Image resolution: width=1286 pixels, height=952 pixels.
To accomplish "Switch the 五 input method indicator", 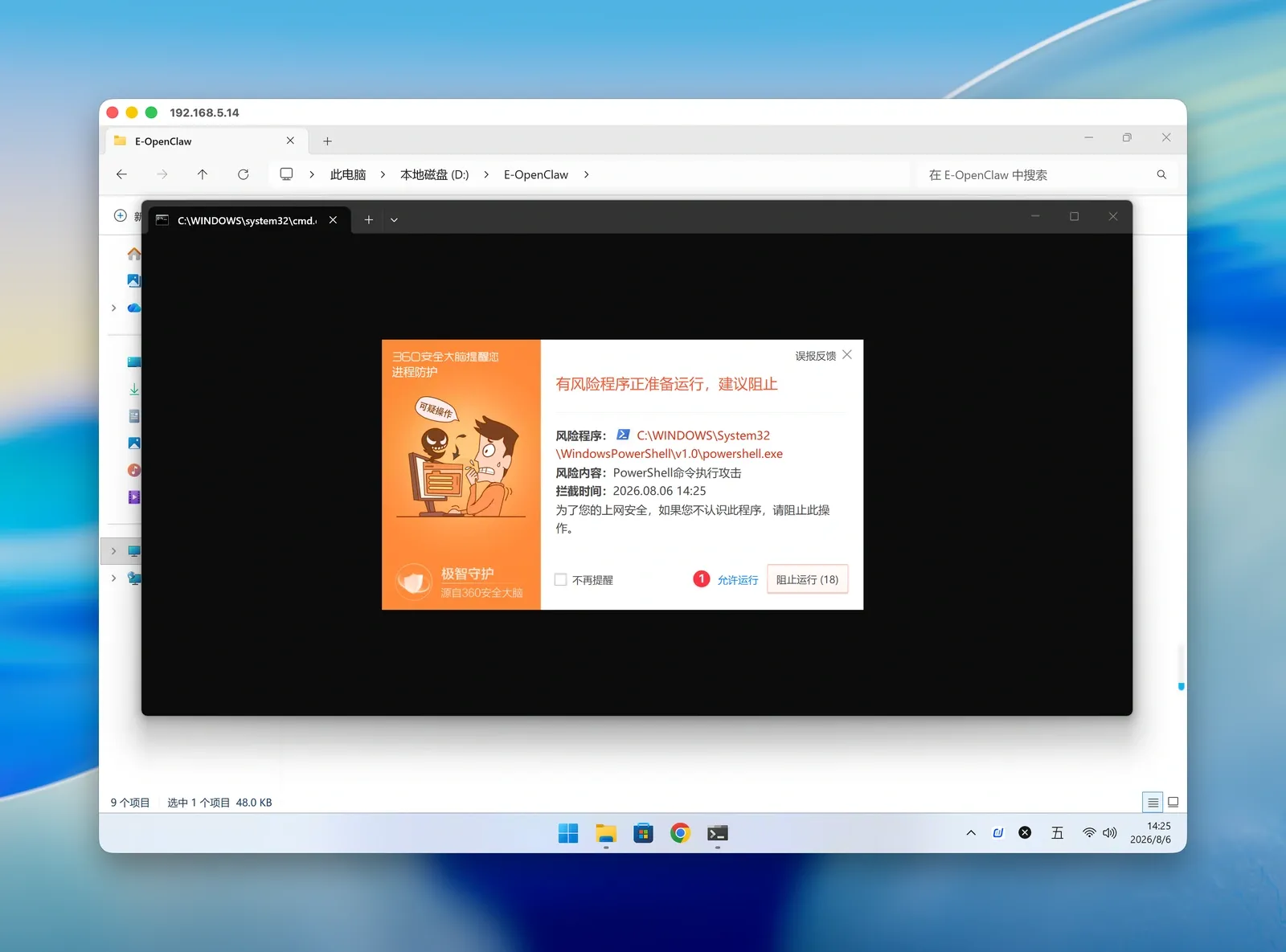I will 1057,833.
